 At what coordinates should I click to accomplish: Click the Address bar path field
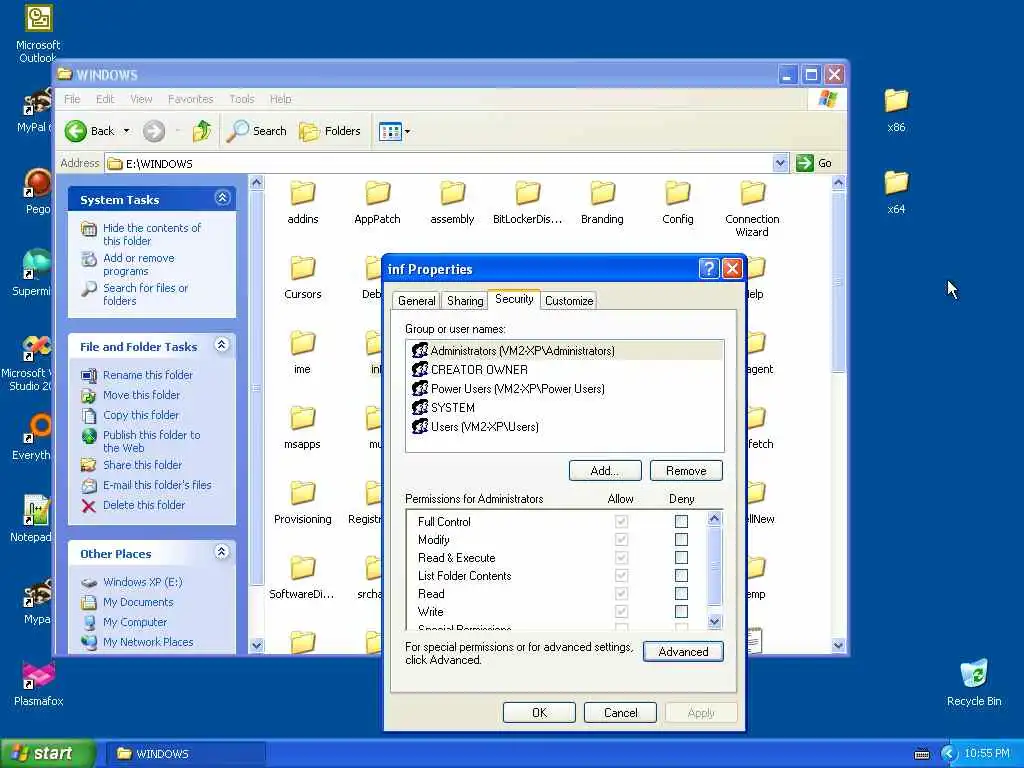click(439, 163)
